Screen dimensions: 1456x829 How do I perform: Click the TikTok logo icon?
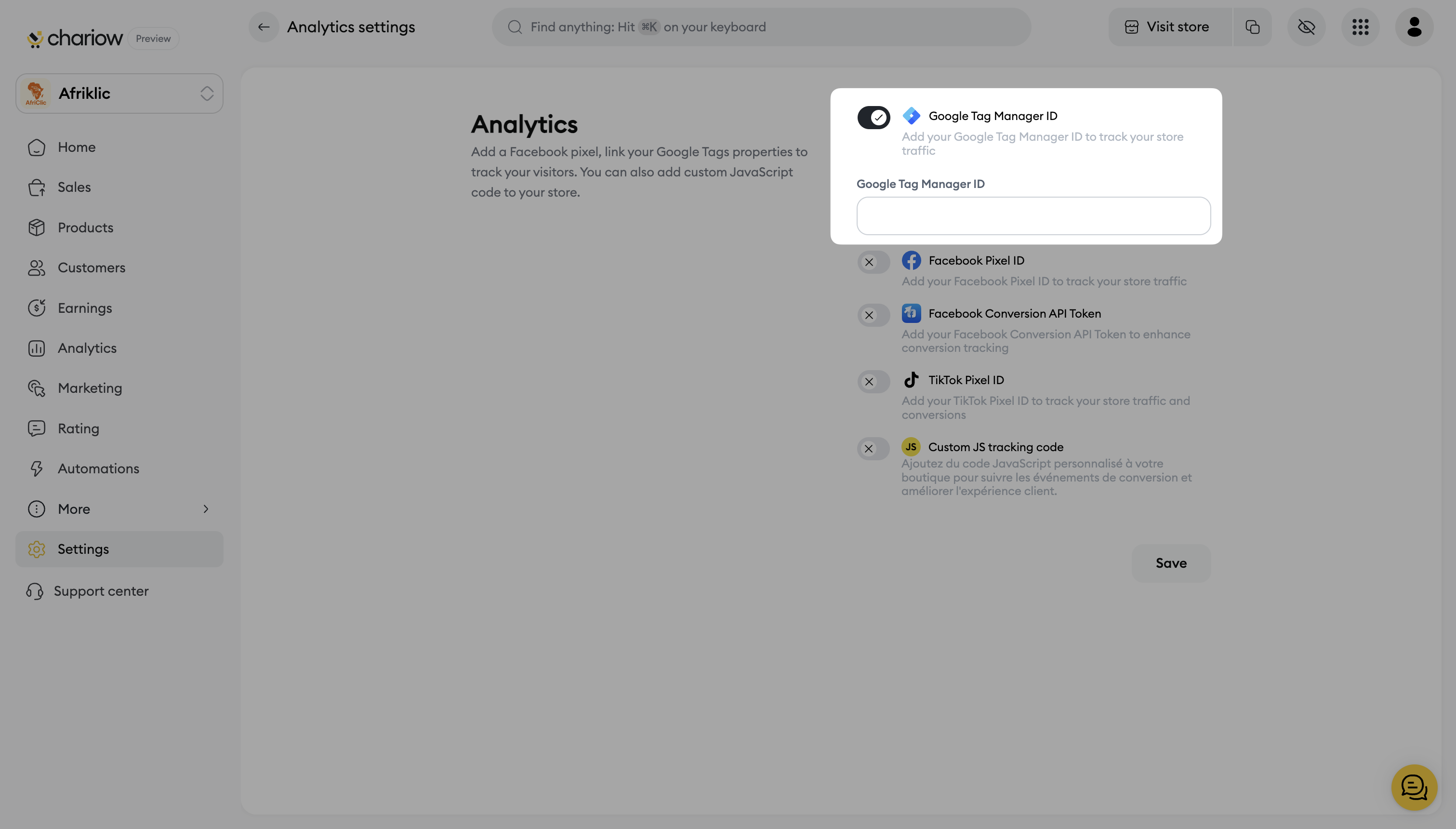click(911, 380)
